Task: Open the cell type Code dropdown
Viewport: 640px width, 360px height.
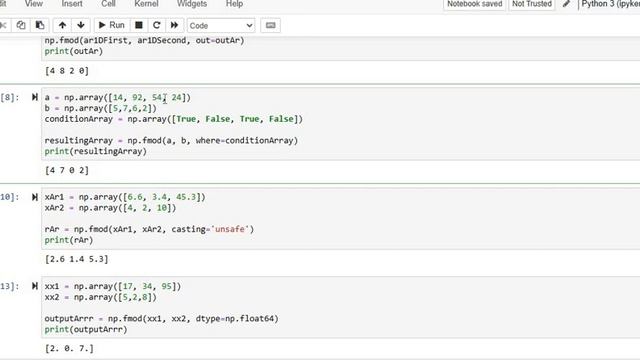Action: [221, 25]
